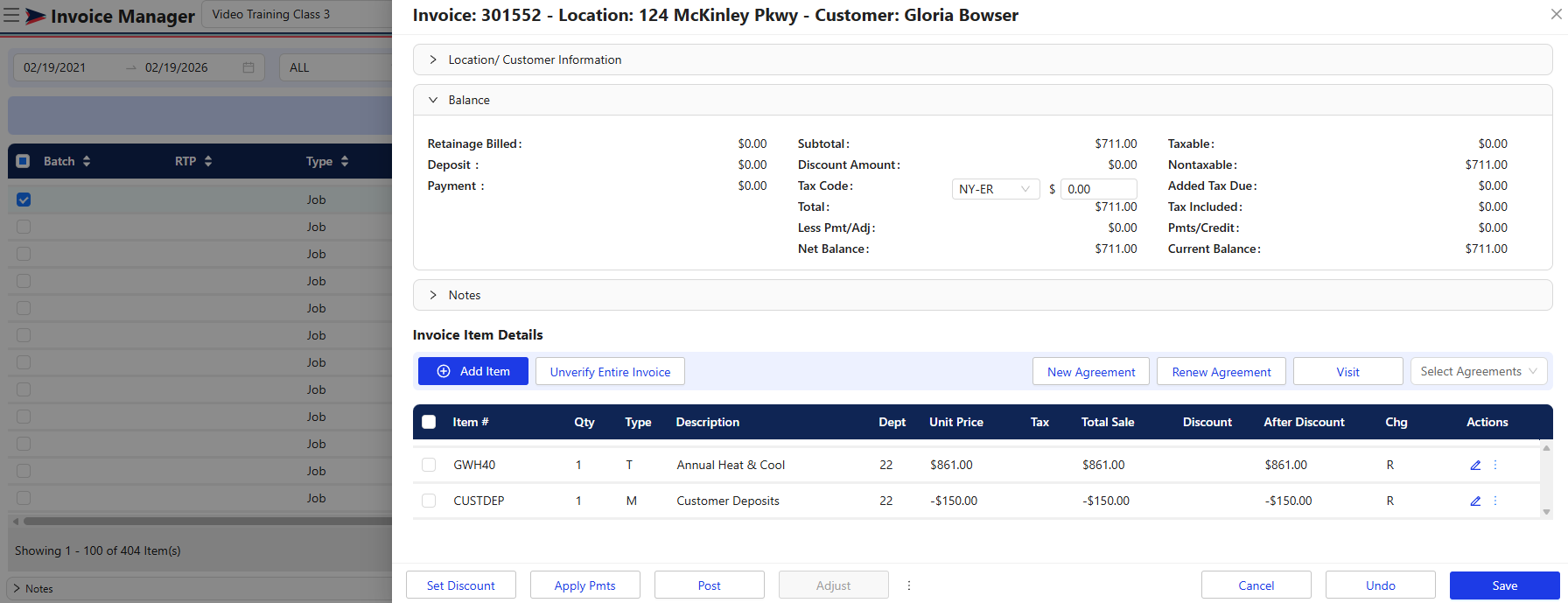Check the GWH40 item checkbox
Screen dimensions: 1568x603
pos(429,465)
